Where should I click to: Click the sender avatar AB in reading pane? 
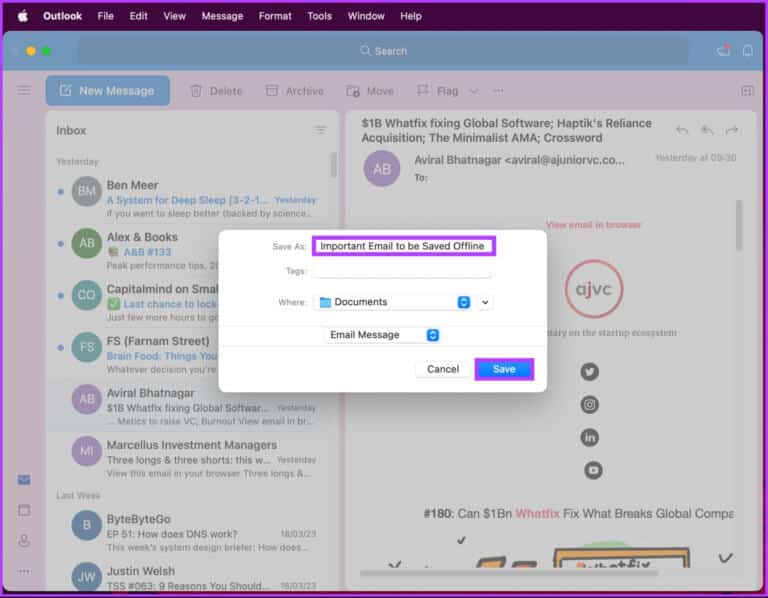click(x=382, y=168)
